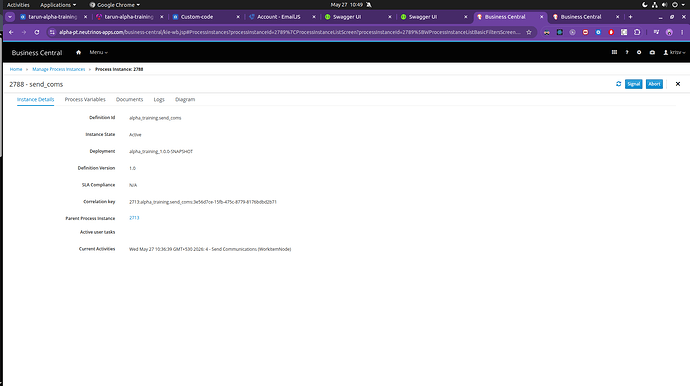
Task: Open the red rounded extension icon
Action: pos(585,32)
